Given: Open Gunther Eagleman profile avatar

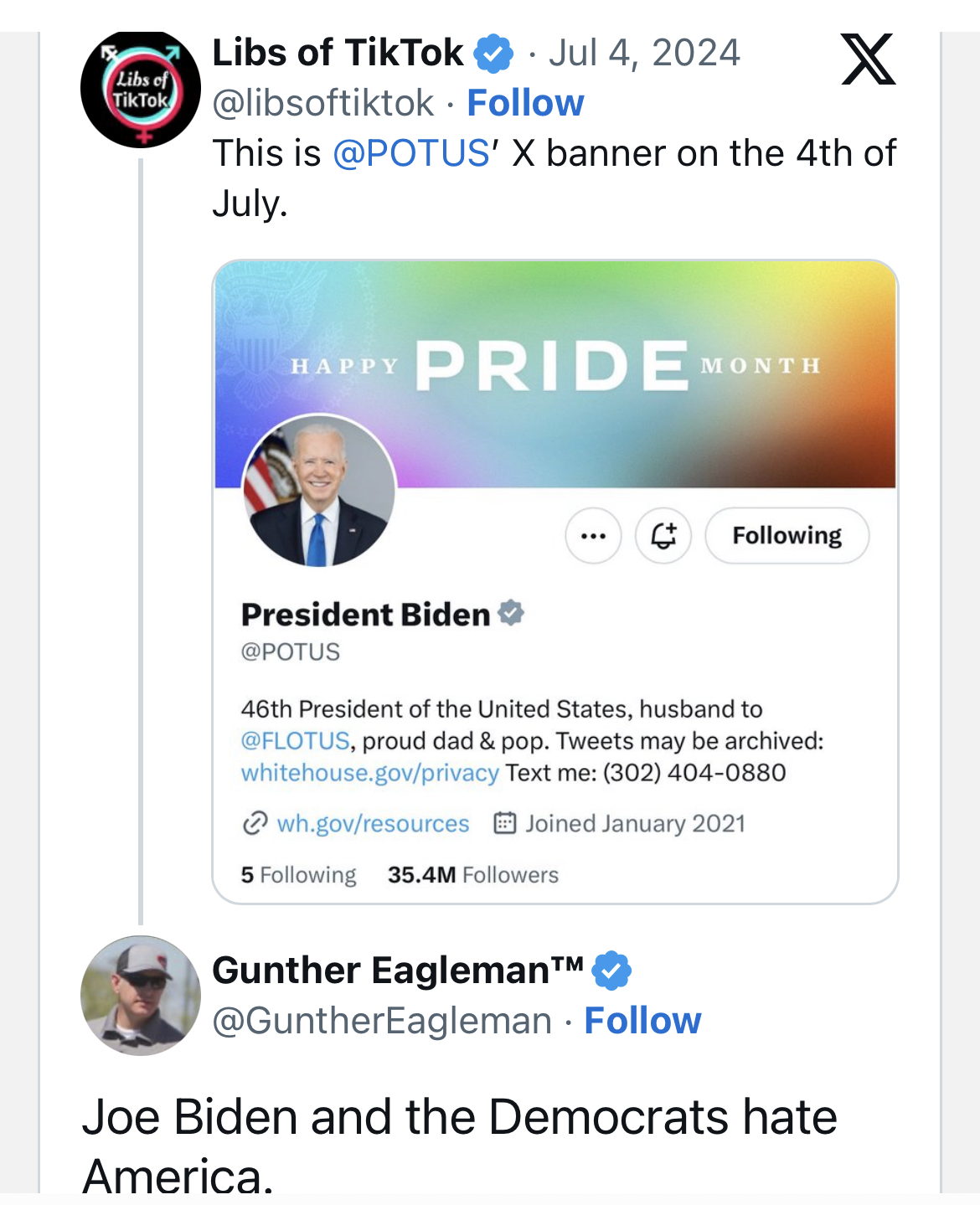Looking at the screenshot, I should click(141, 996).
